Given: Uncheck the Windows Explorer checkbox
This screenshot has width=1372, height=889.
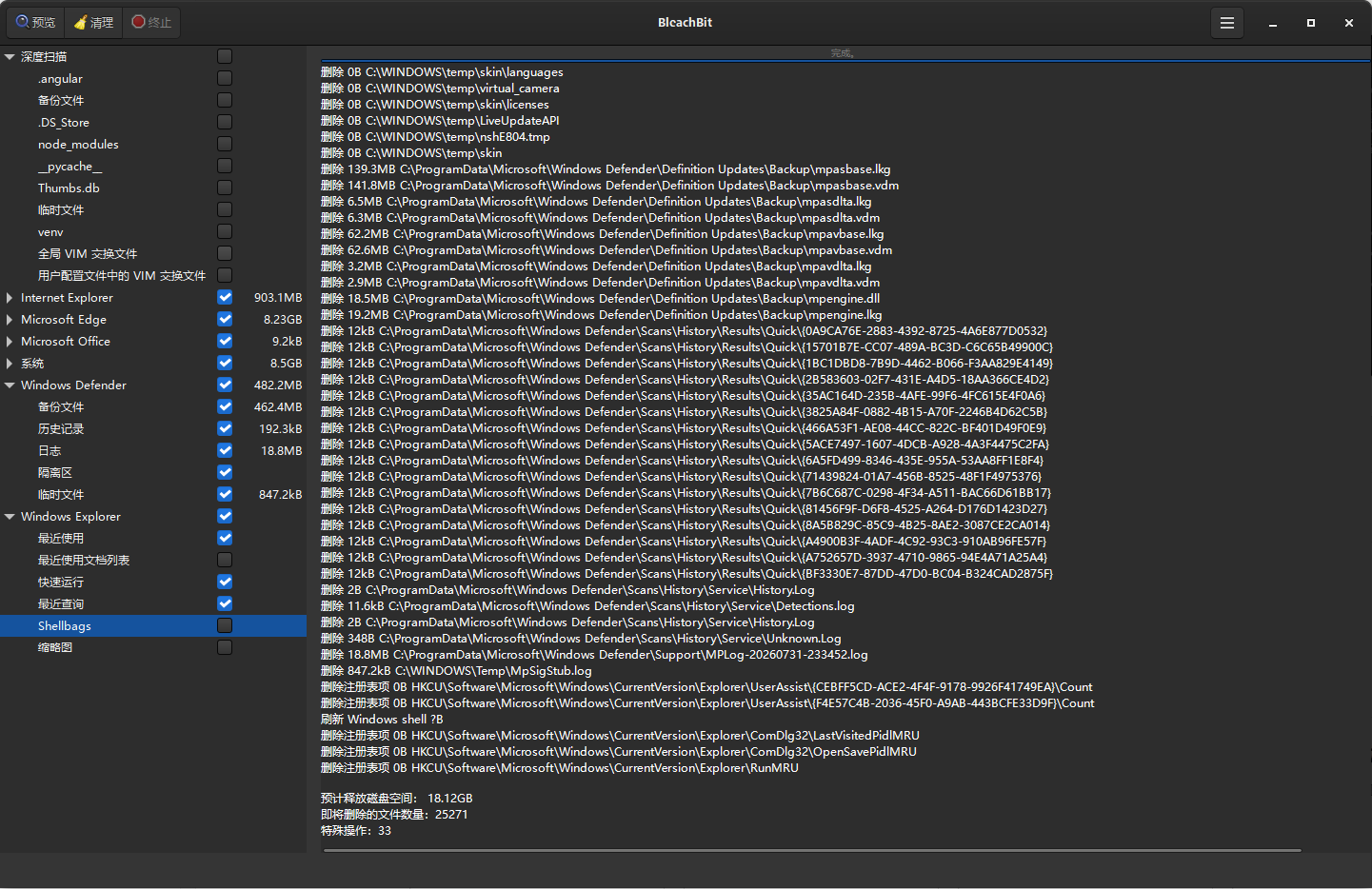Looking at the screenshot, I should (225, 516).
